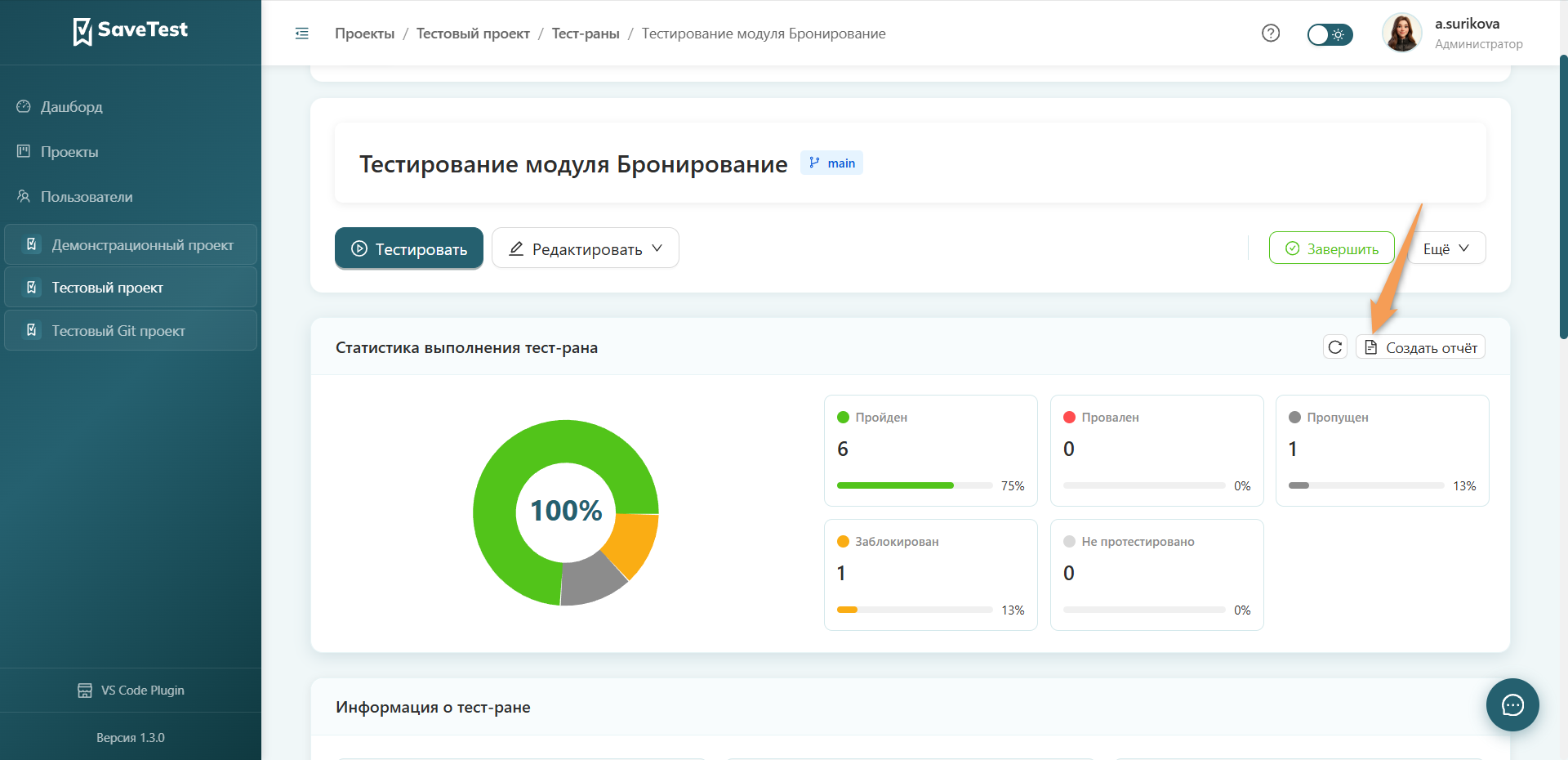Viewport: 1568px width, 760px height.
Task: Go to Тестовый проект breadcrumb
Action: 473,34
